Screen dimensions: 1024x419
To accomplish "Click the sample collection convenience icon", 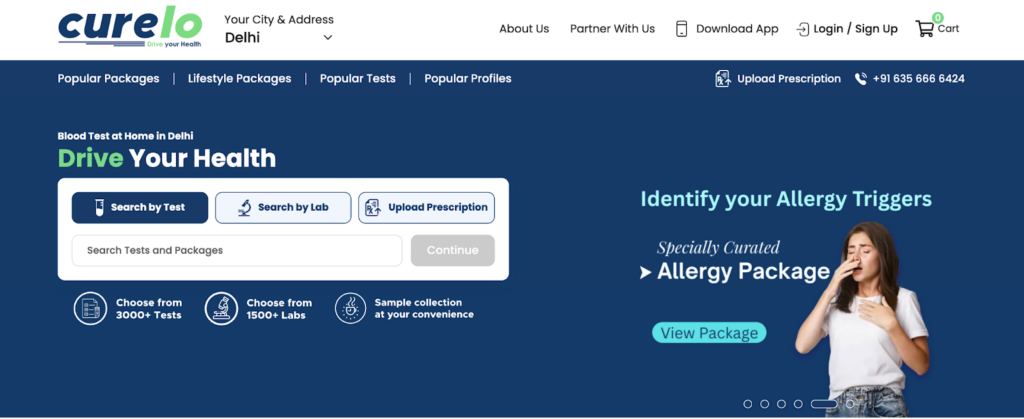I will click(350, 308).
